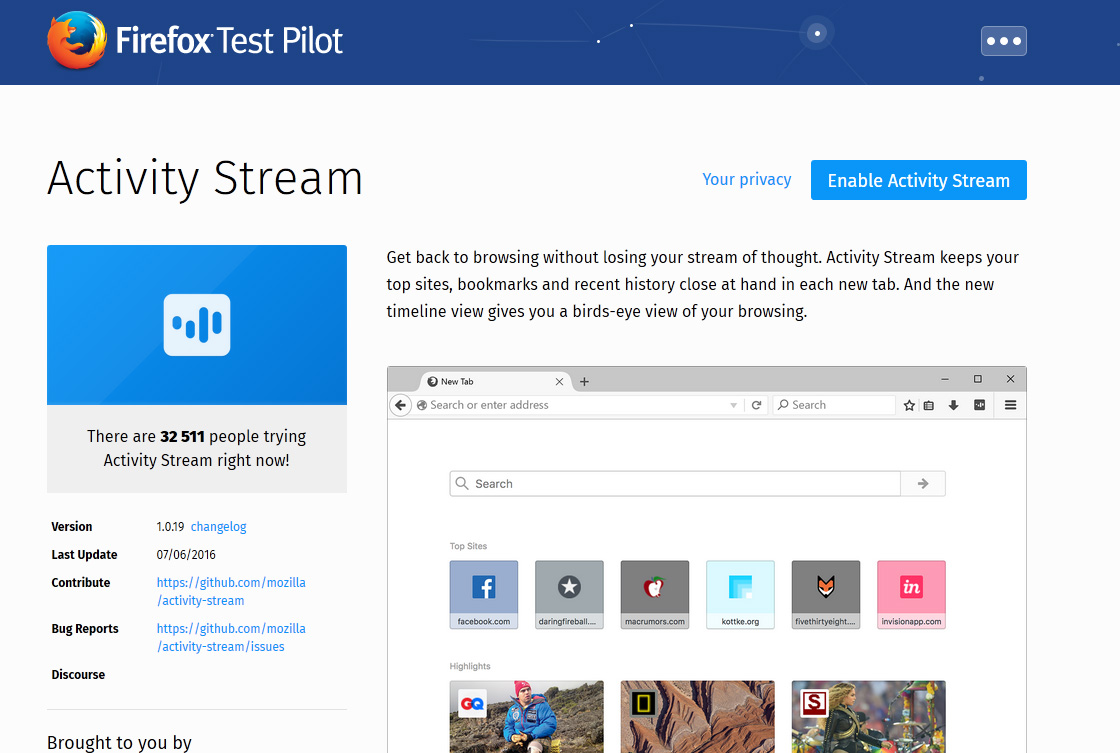Image resolution: width=1120 pixels, height=753 pixels.
Task: Click the Top Sites heading
Action: pos(468,546)
